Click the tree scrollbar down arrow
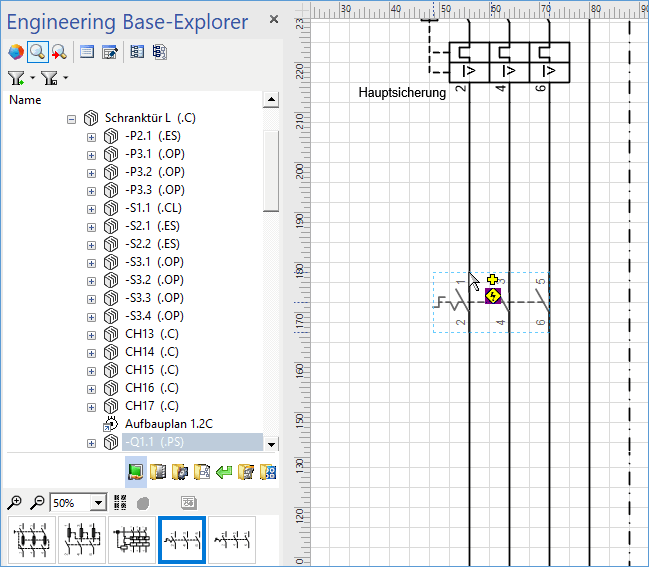Screen dimensions: 649x567 pyautogui.click(x=271, y=443)
